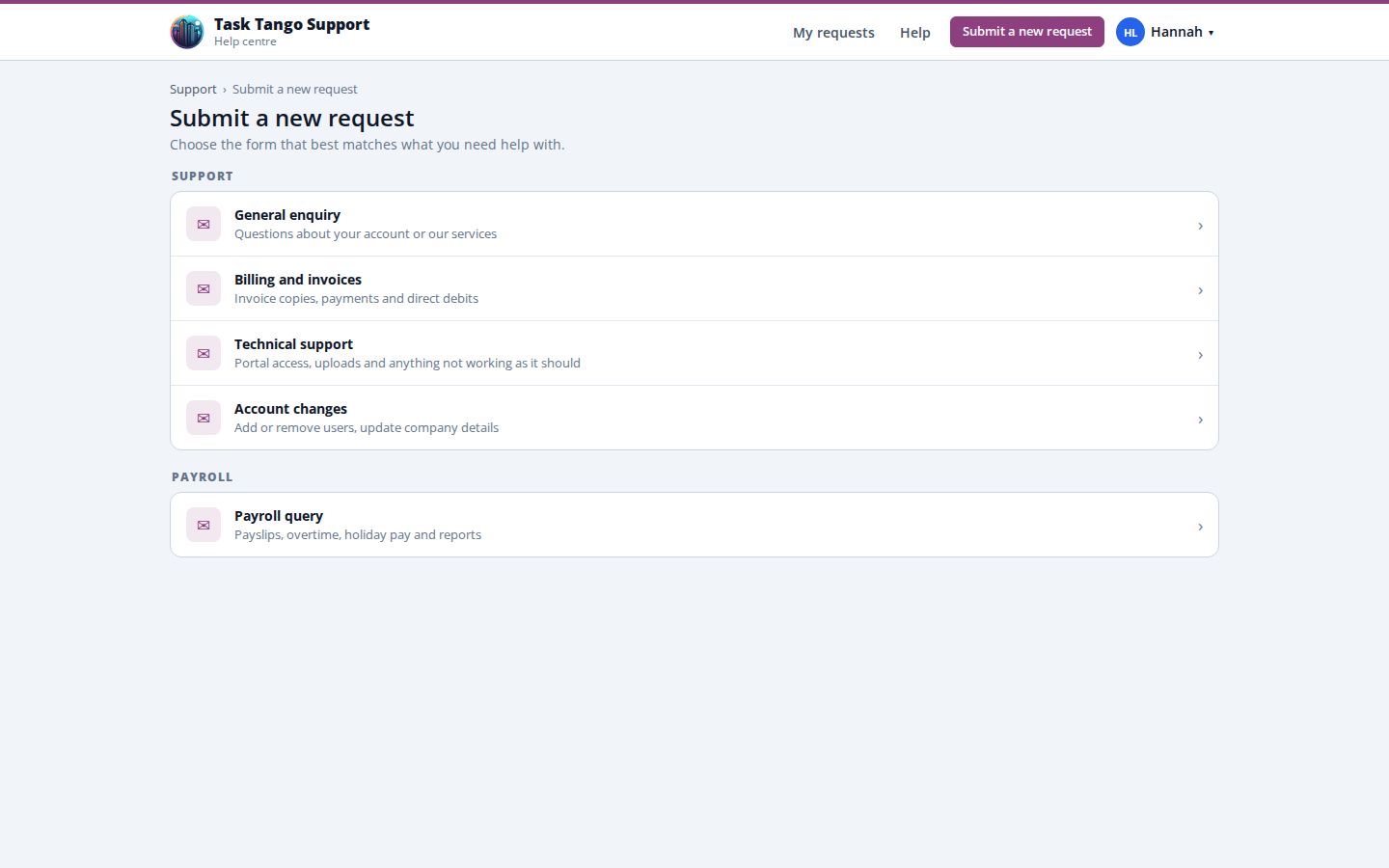Image resolution: width=1389 pixels, height=868 pixels.
Task: Click the 'Help centre' subtitle text
Action: click(x=245, y=41)
